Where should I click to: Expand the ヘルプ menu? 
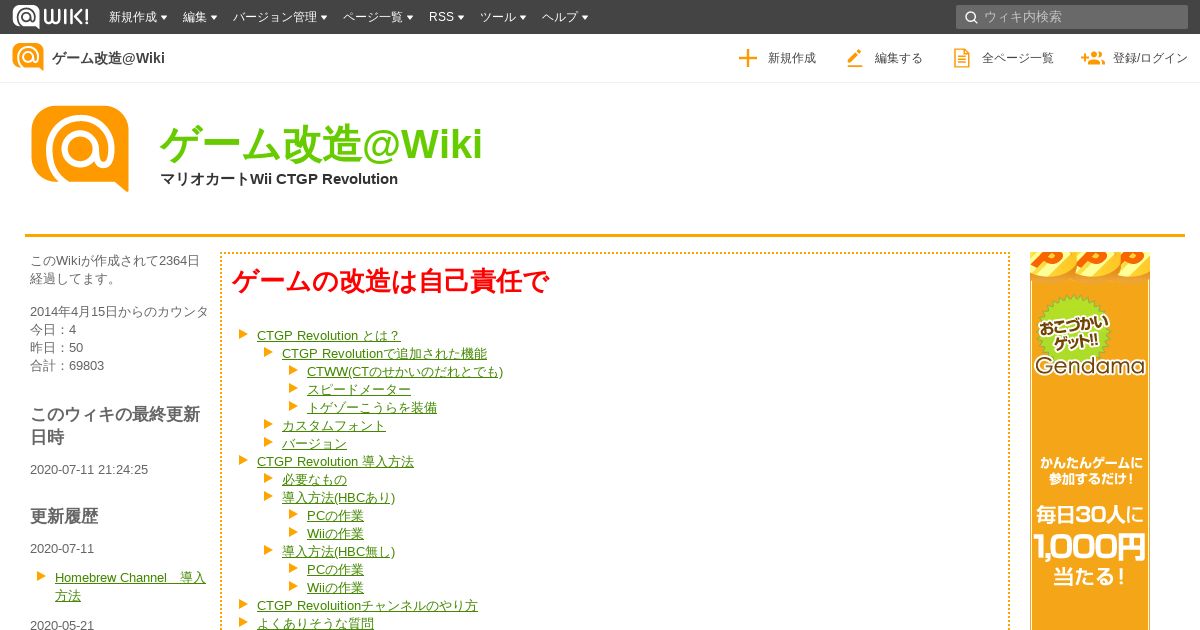[x=565, y=17]
